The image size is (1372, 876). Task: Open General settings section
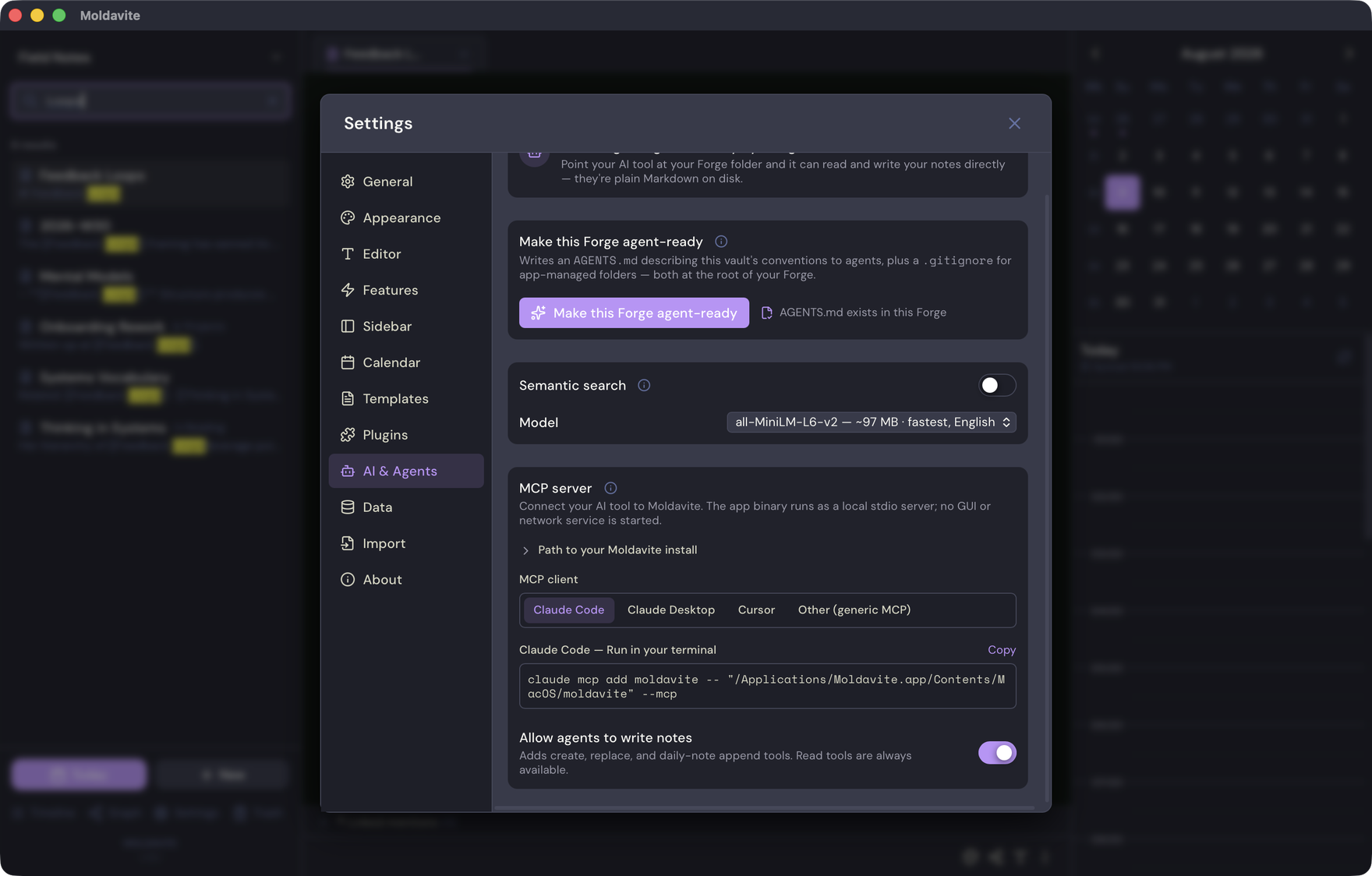coord(406,182)
